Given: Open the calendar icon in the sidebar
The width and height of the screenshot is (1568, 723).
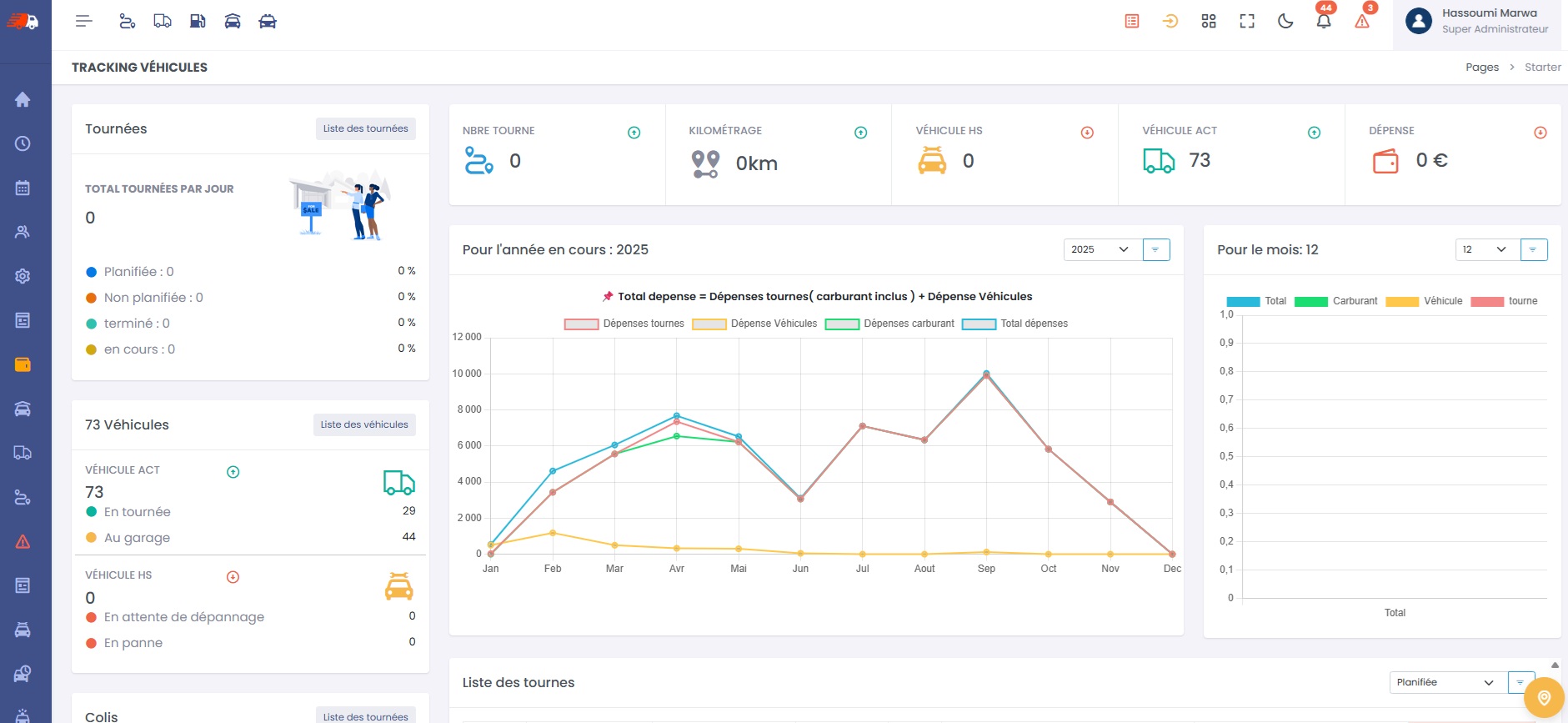Looking at the screenshot, I should (x=23, y=188).
